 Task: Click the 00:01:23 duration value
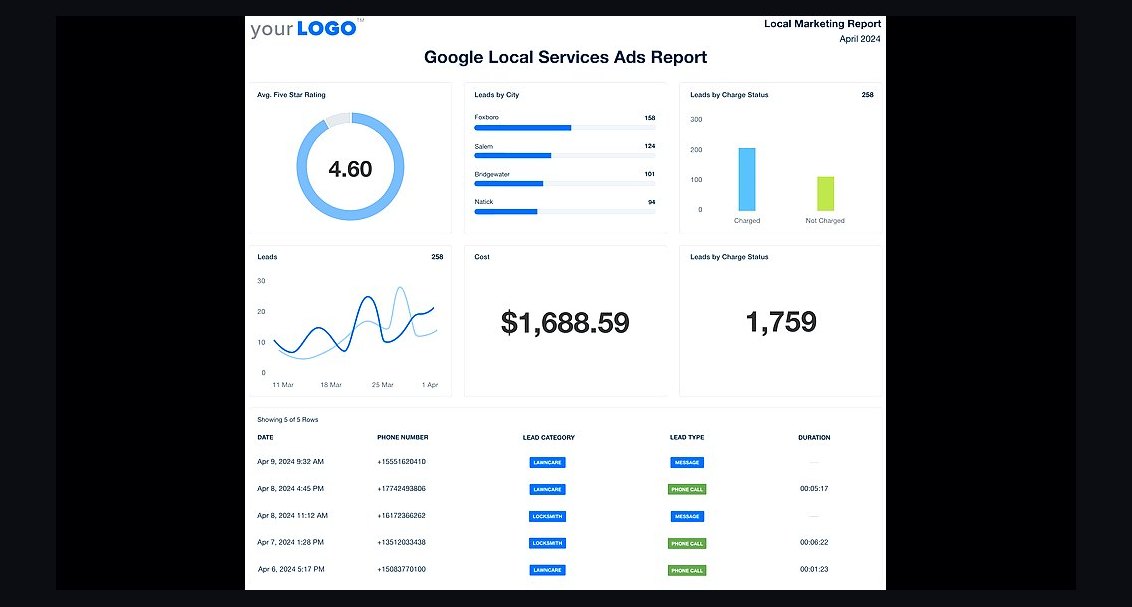[x=814, y=569]
